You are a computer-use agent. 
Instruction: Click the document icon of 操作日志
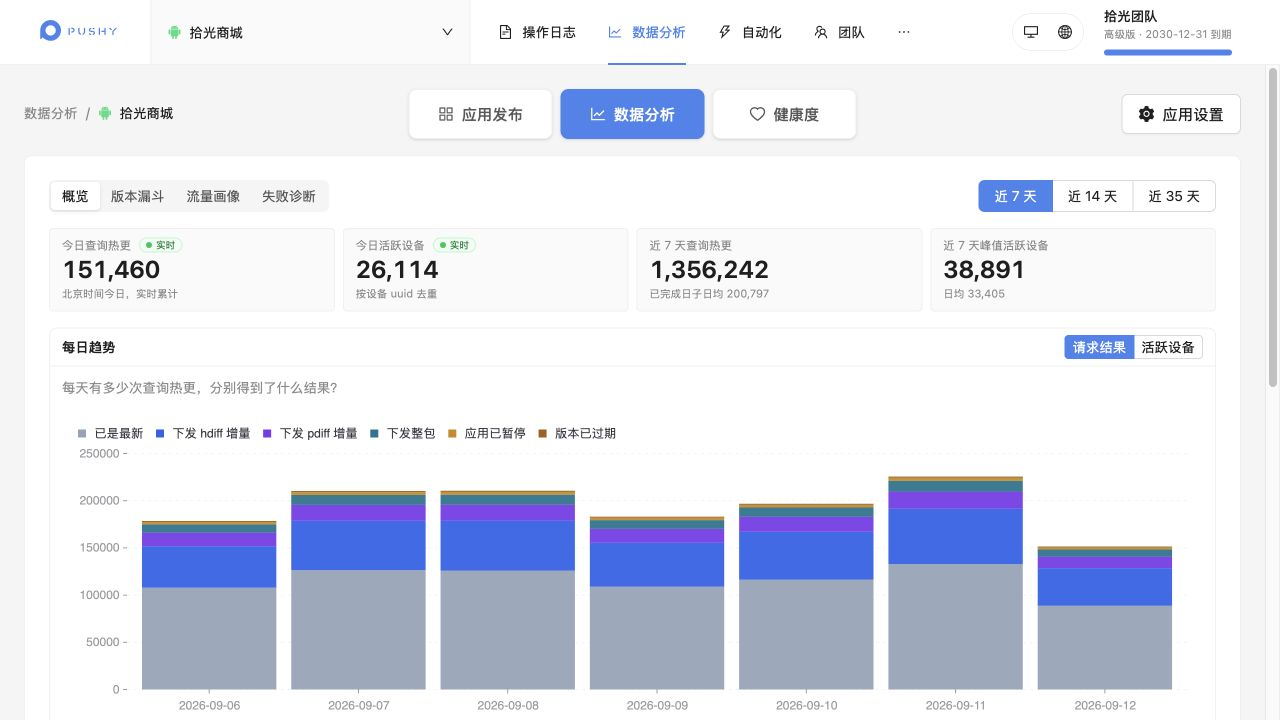point(505,32)
